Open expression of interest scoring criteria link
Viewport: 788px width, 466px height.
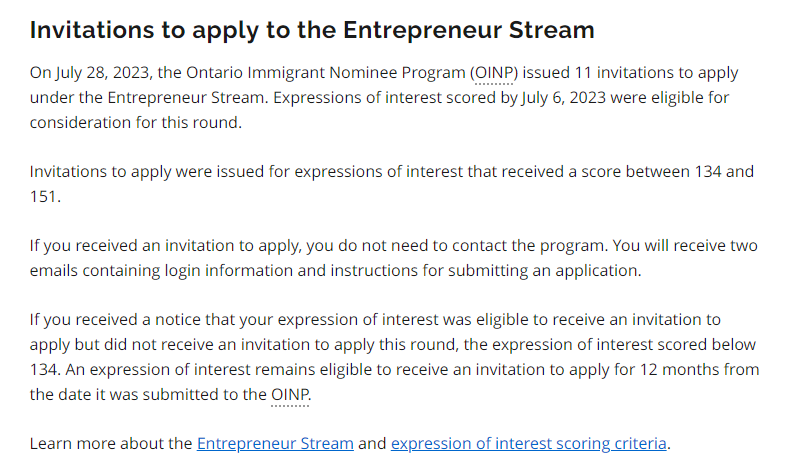[x=529, y=443]
